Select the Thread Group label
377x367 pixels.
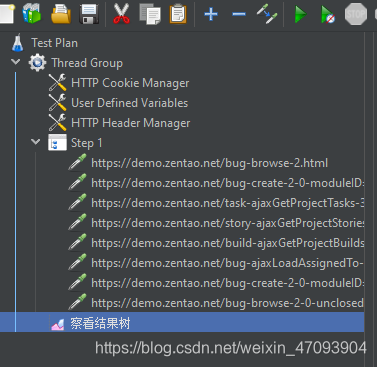click(87, 63)
